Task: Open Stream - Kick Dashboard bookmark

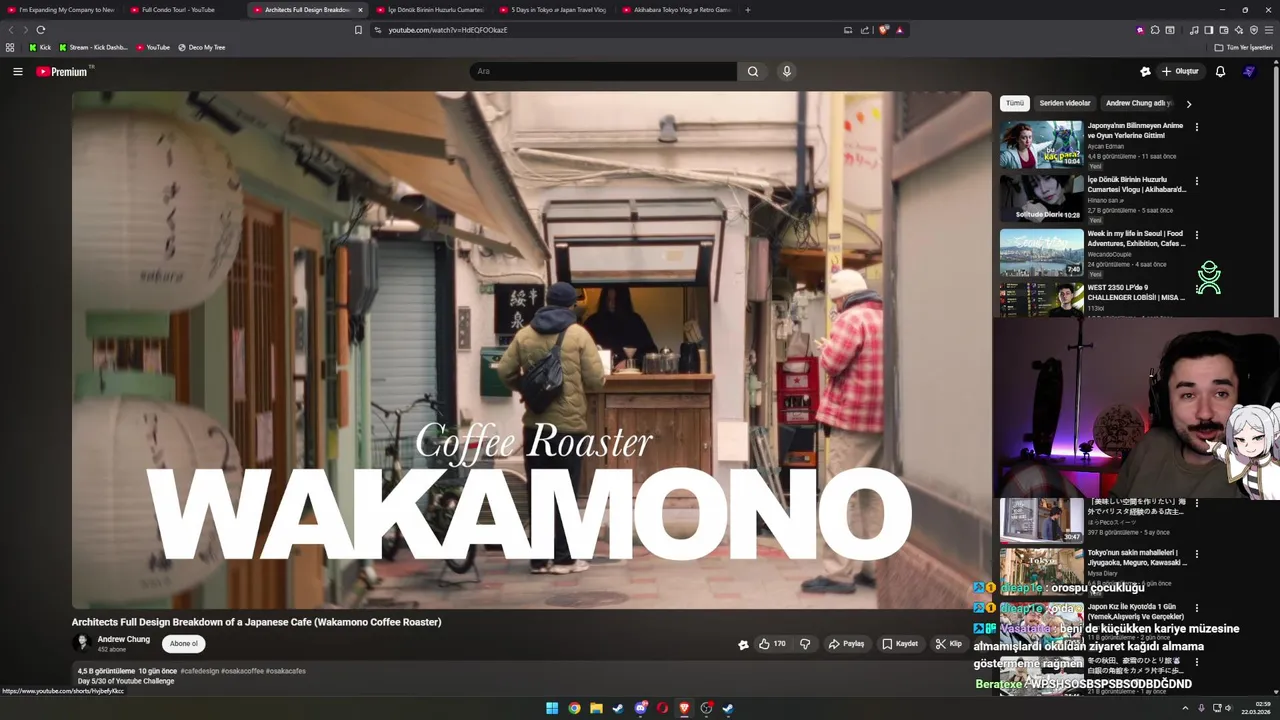Action: coord(93,47)
